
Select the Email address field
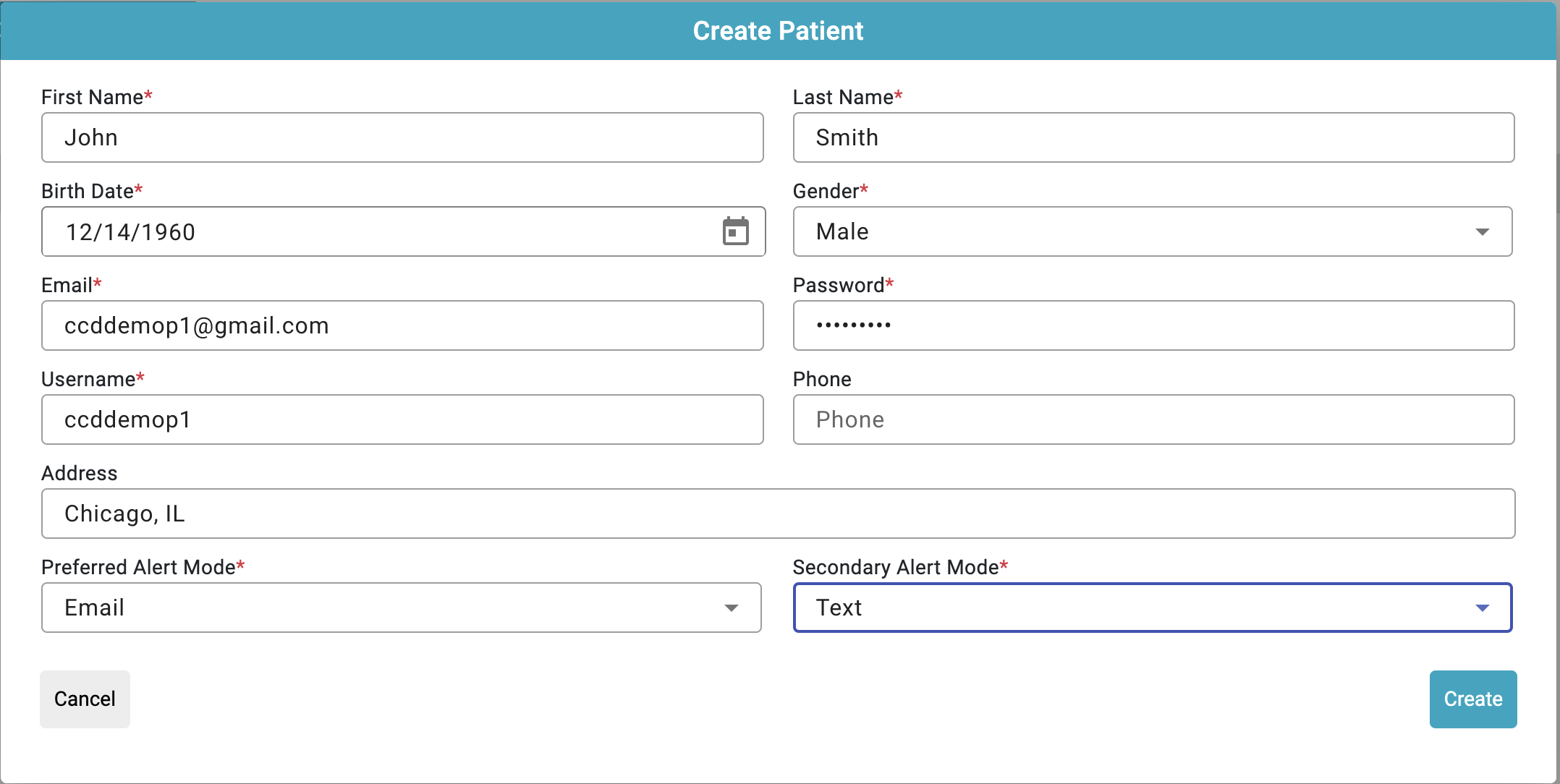pos(402,325)
